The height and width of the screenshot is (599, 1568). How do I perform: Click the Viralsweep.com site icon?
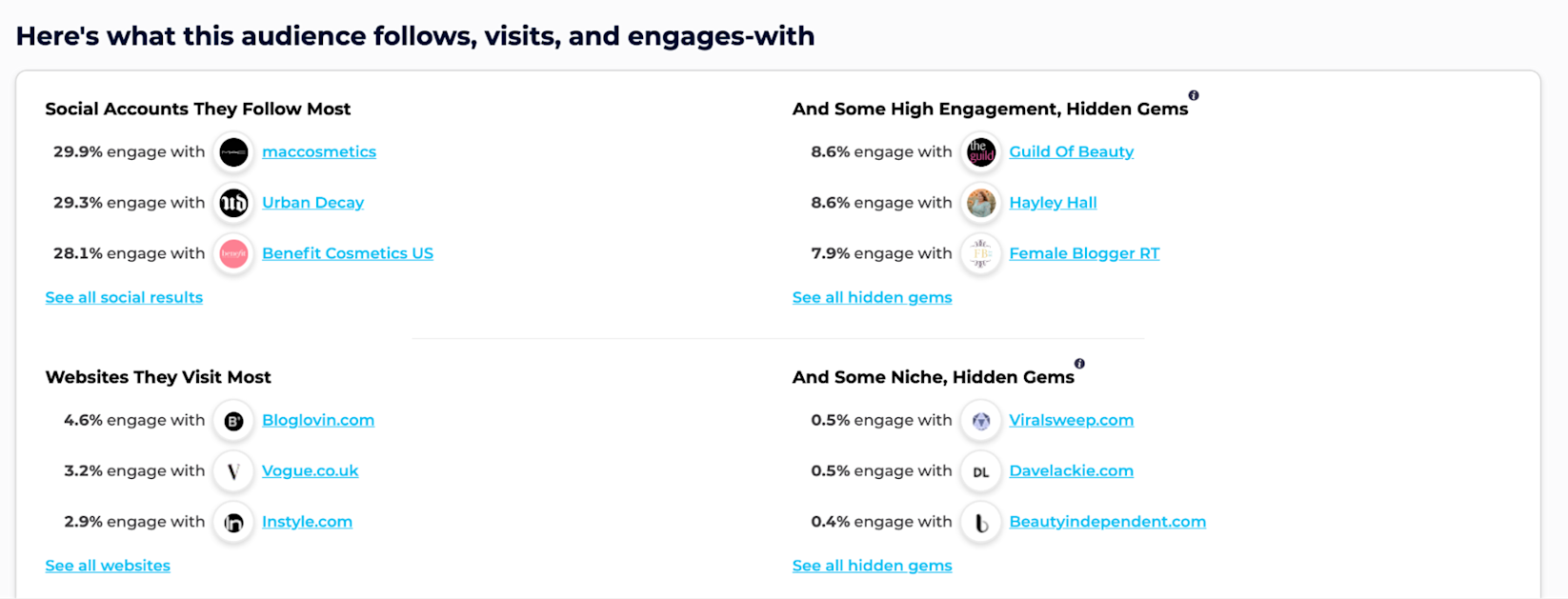point(980,421)
